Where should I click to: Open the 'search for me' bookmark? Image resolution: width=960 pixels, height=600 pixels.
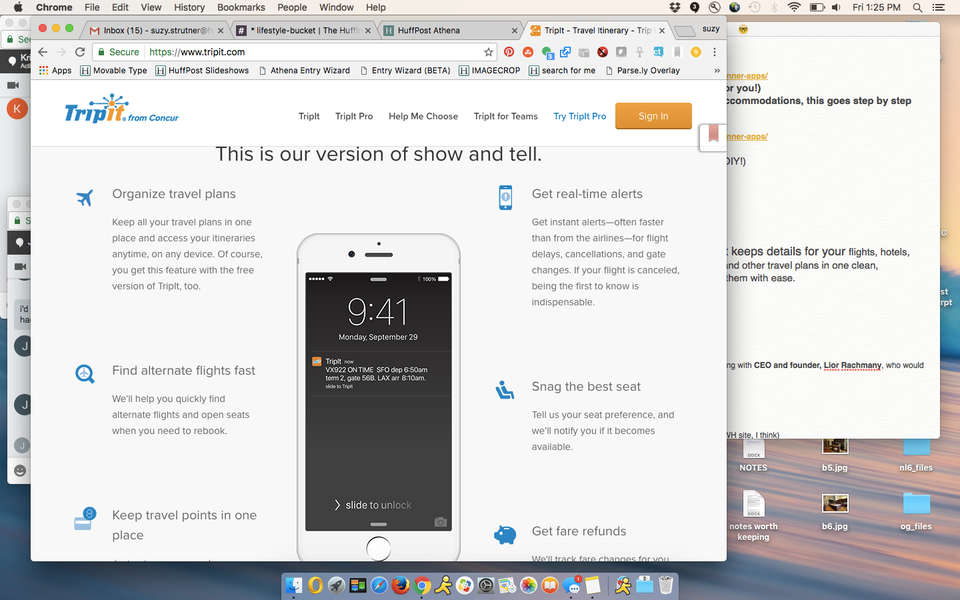click(562, 70)
